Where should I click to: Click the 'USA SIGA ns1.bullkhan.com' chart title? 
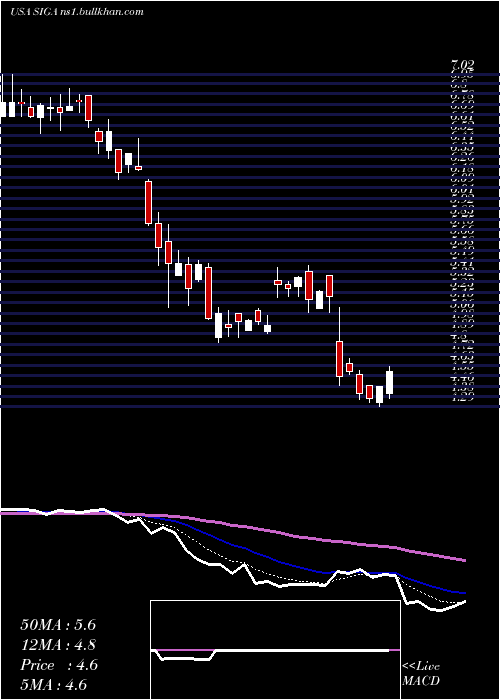pyautogui.click(x=77, y=12)
